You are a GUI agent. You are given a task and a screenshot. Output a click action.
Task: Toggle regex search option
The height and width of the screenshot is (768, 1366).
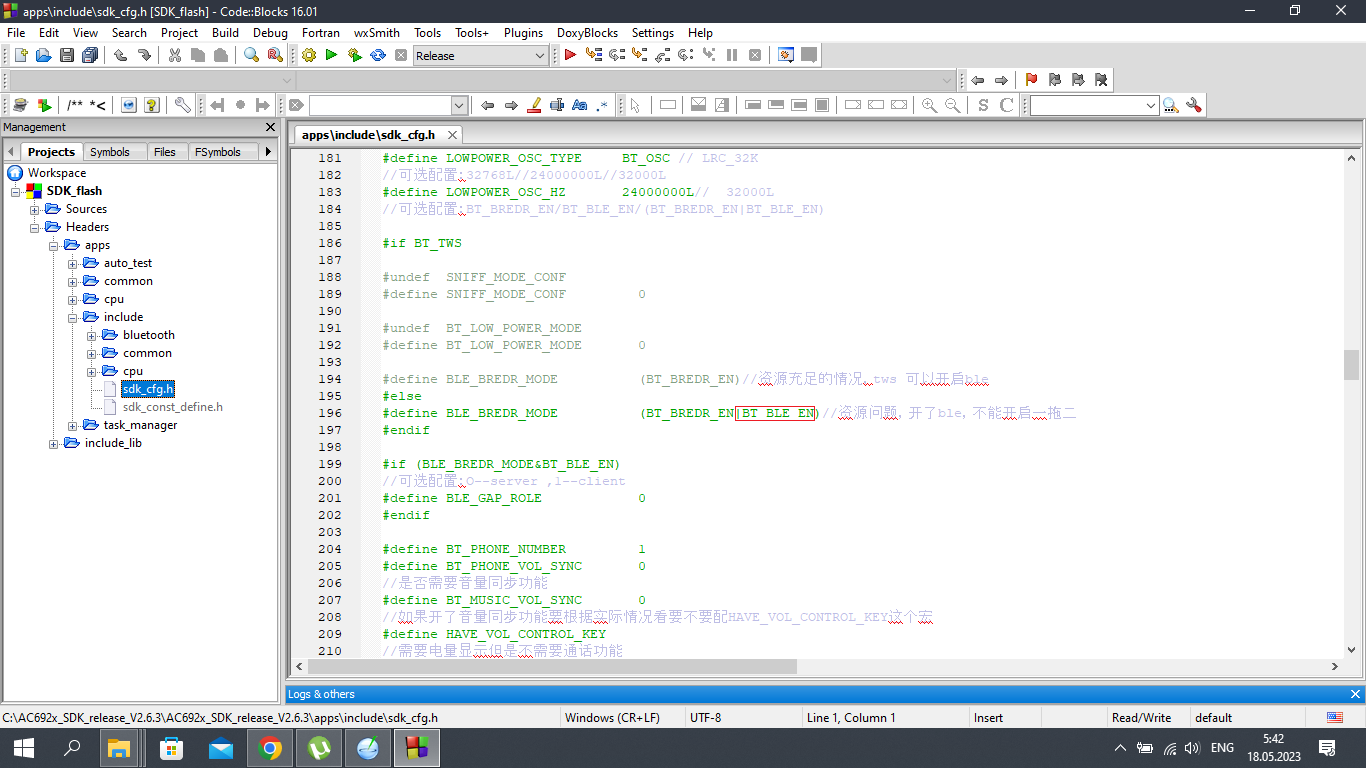pyautogui.click(x=602, y=105)
